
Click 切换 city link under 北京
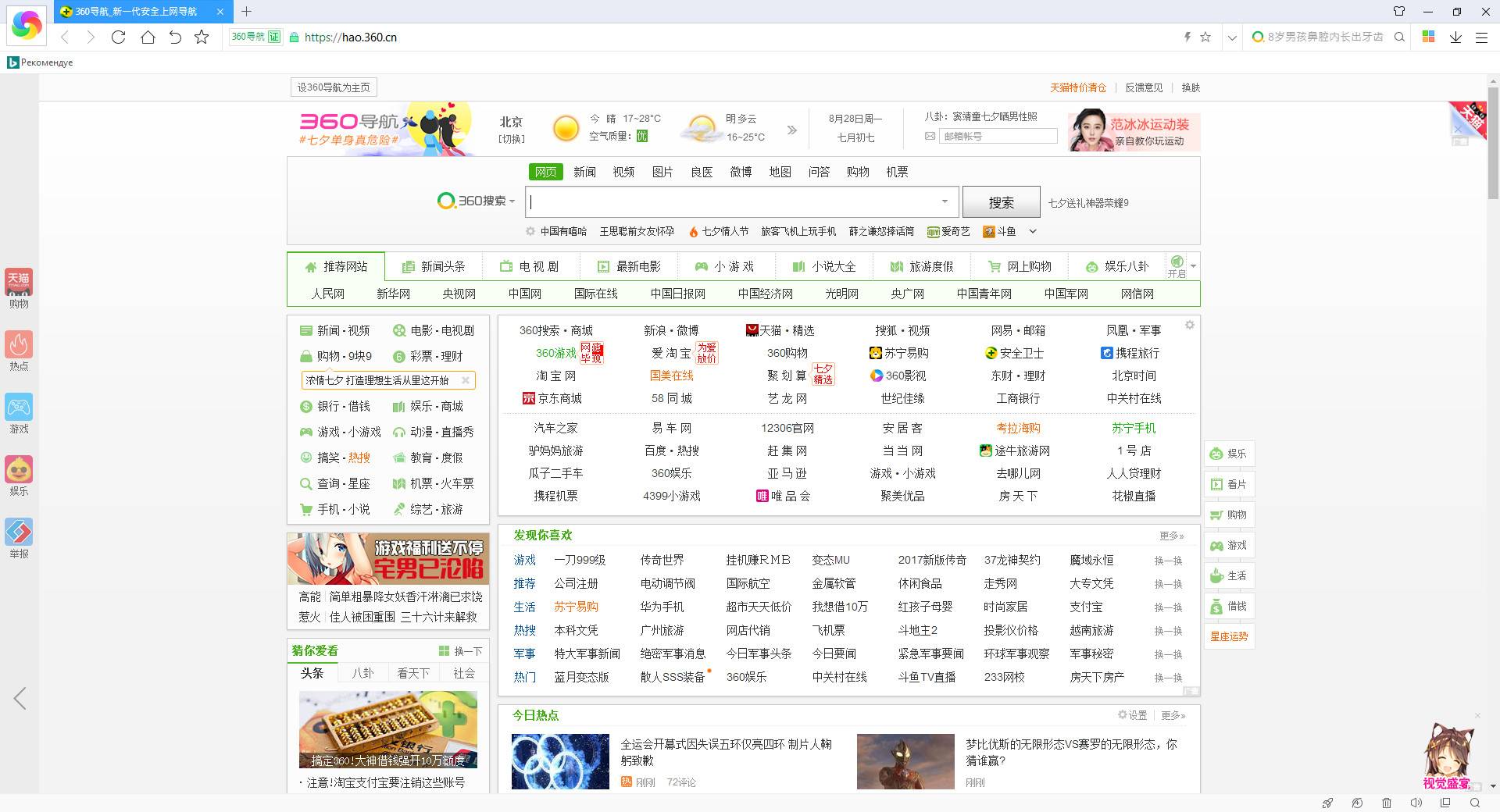click(x=512, y=139)
